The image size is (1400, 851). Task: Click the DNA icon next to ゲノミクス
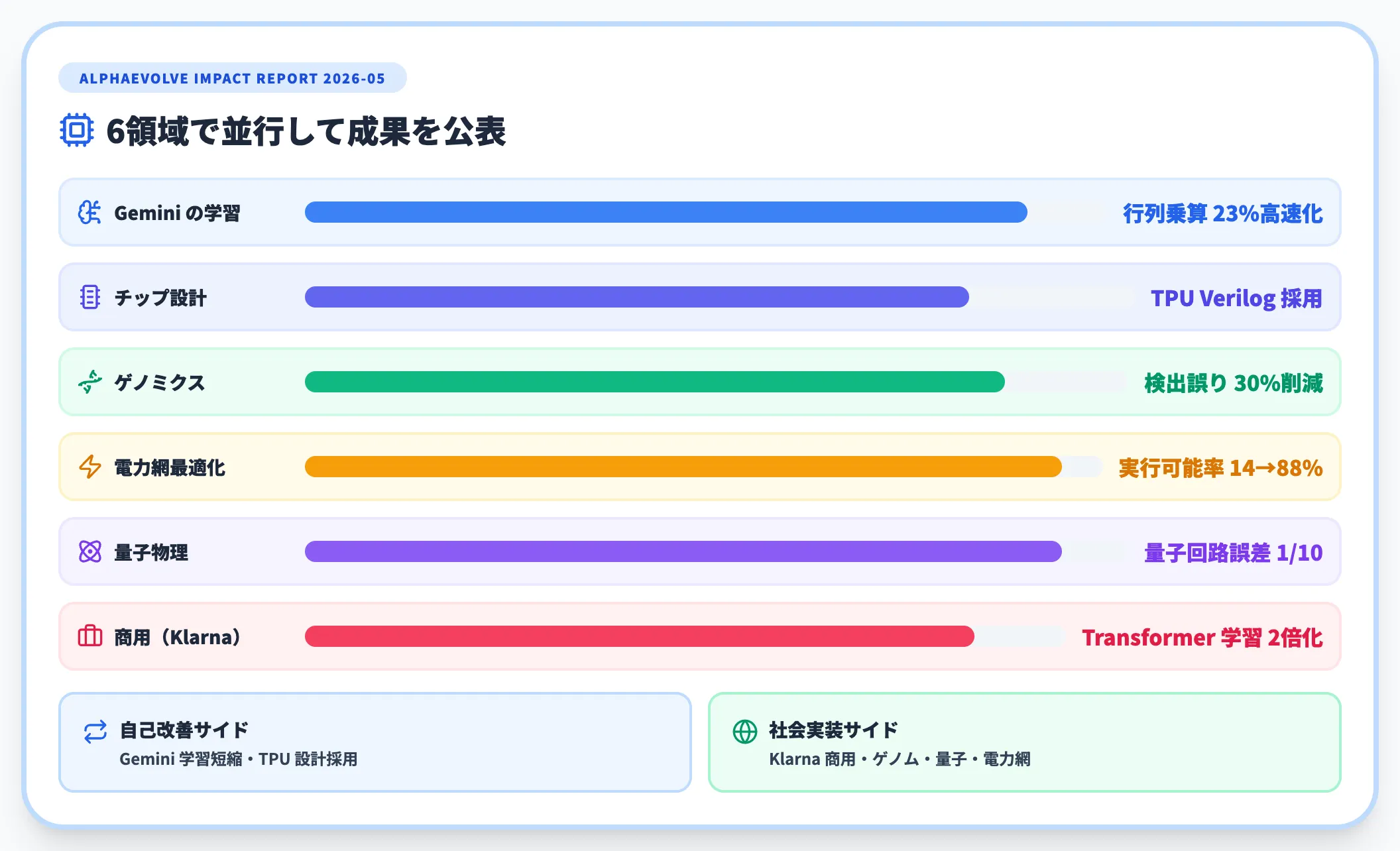[90, 382]
